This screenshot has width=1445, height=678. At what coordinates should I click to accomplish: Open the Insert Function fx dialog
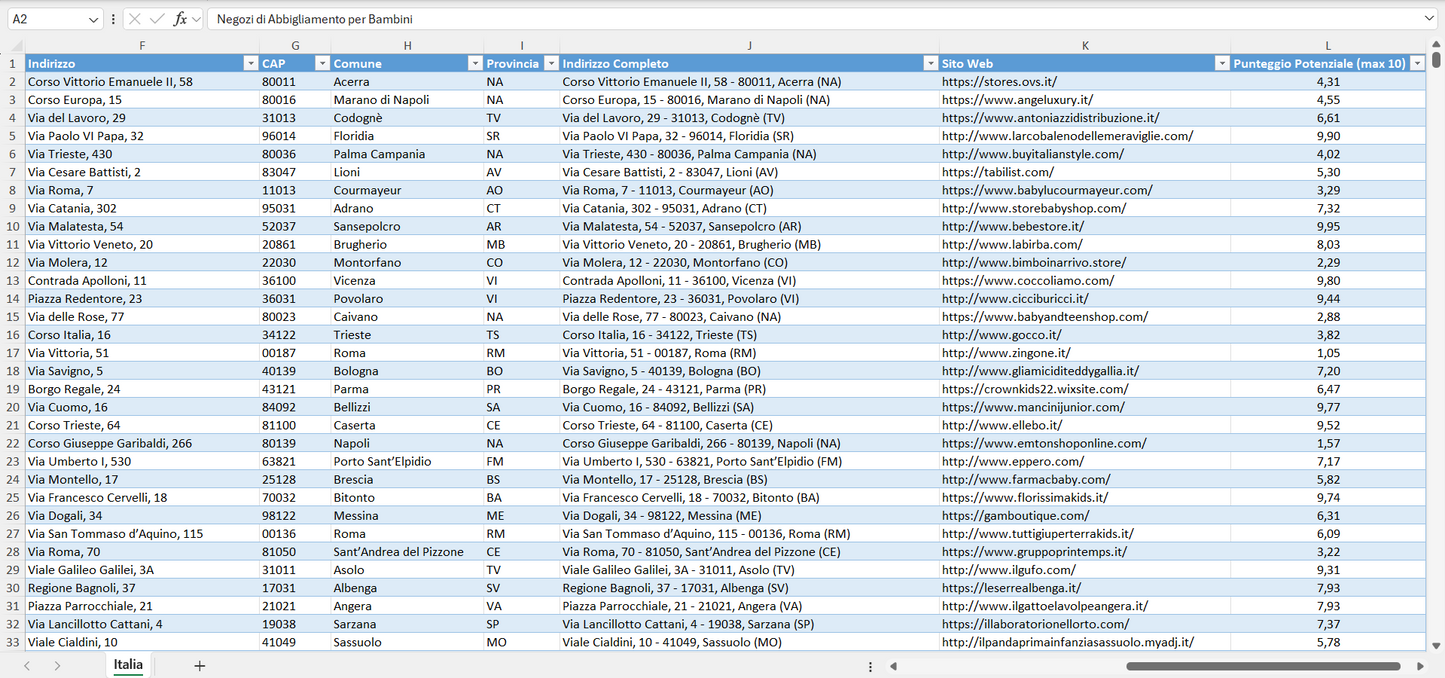pos(180,19)
